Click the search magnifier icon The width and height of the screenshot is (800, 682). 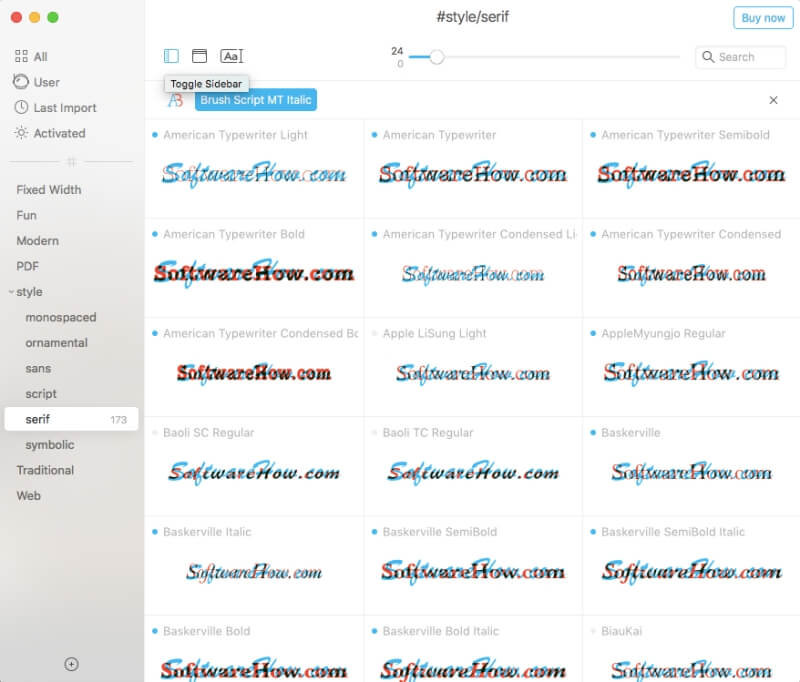point(708,57)
